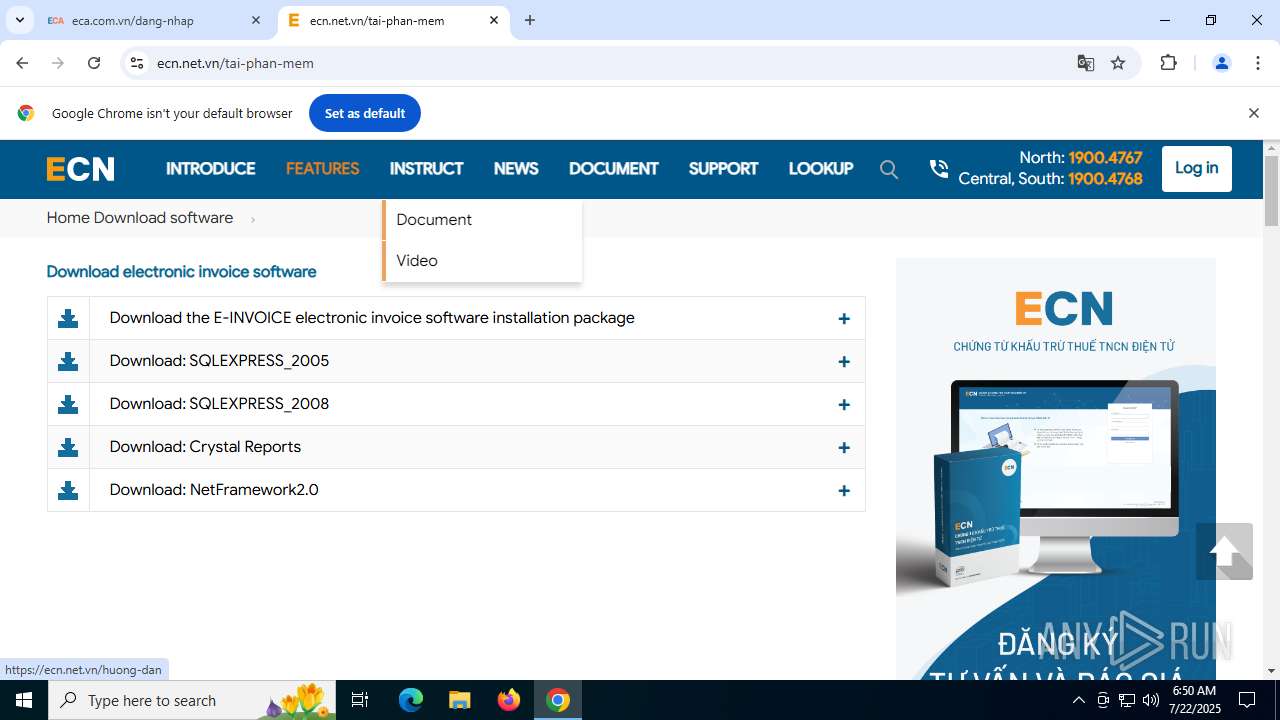1280x720 pixels.
Task: Go forward with the browser forward arrow
Action: tap(58, 63)
